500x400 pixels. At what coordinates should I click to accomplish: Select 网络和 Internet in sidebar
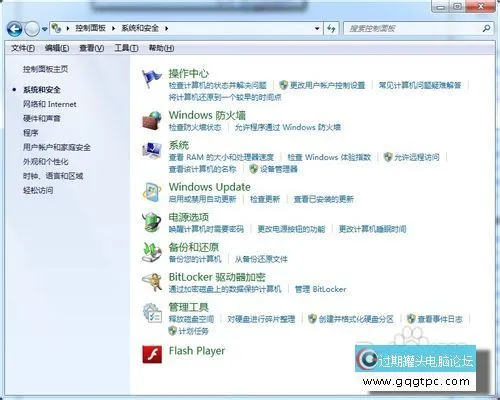tap(50, 104)
